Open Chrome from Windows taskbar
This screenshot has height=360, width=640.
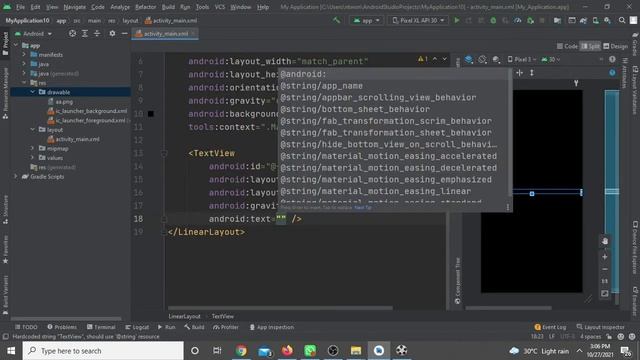pos(241,351)
